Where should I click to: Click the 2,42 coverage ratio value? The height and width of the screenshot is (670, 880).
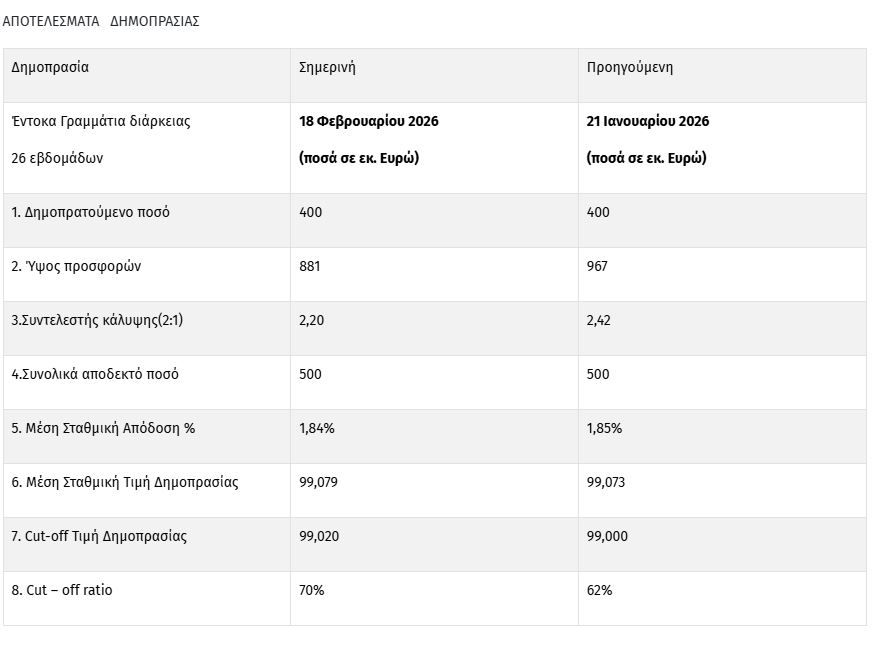coord(599,320)
